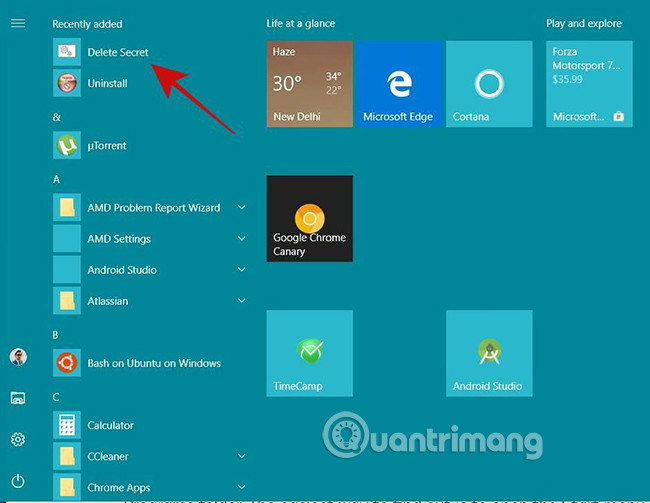
Task: Open the Haze weather tile for New Delhi
Action: 310,84
